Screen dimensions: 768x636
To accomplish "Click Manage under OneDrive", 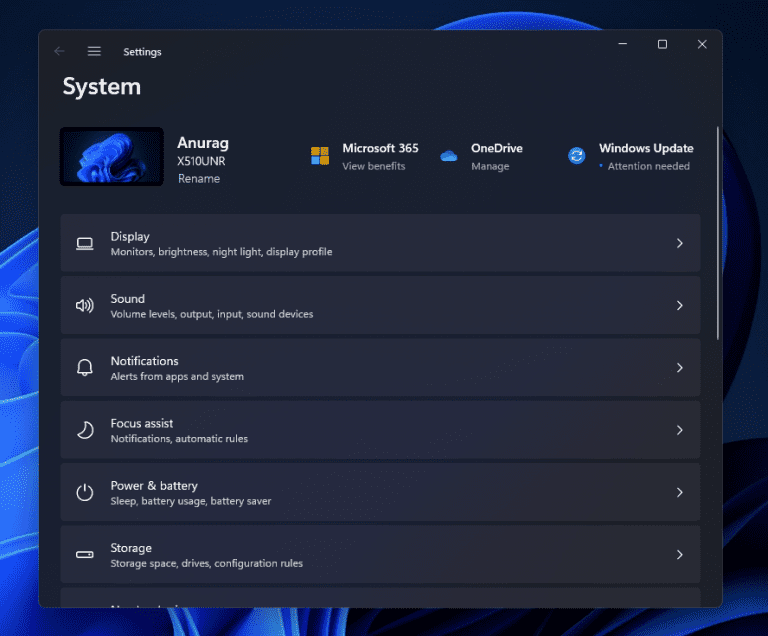I will pyautogui.click(x=490, y=167).
